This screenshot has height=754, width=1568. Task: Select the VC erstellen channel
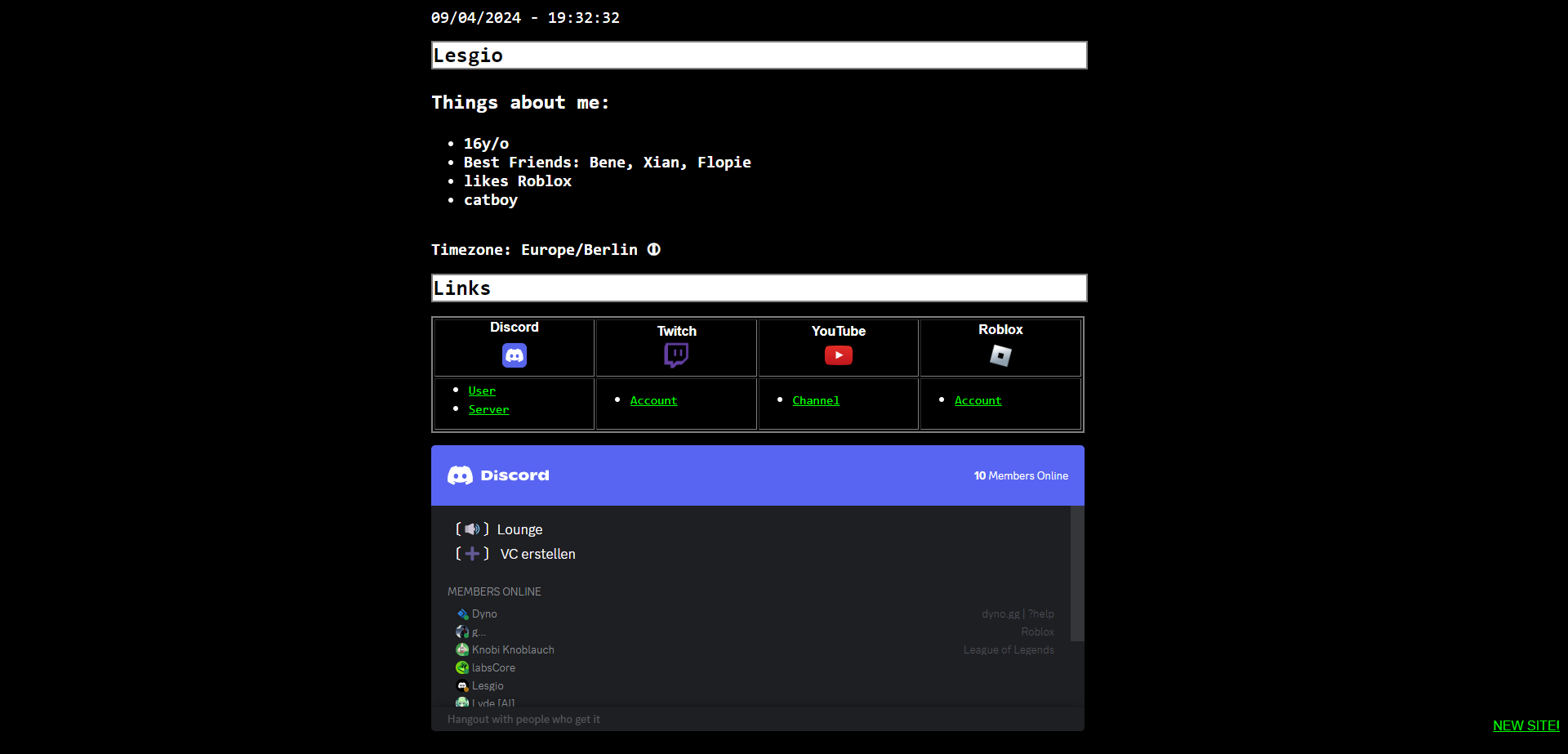(537, 554)
